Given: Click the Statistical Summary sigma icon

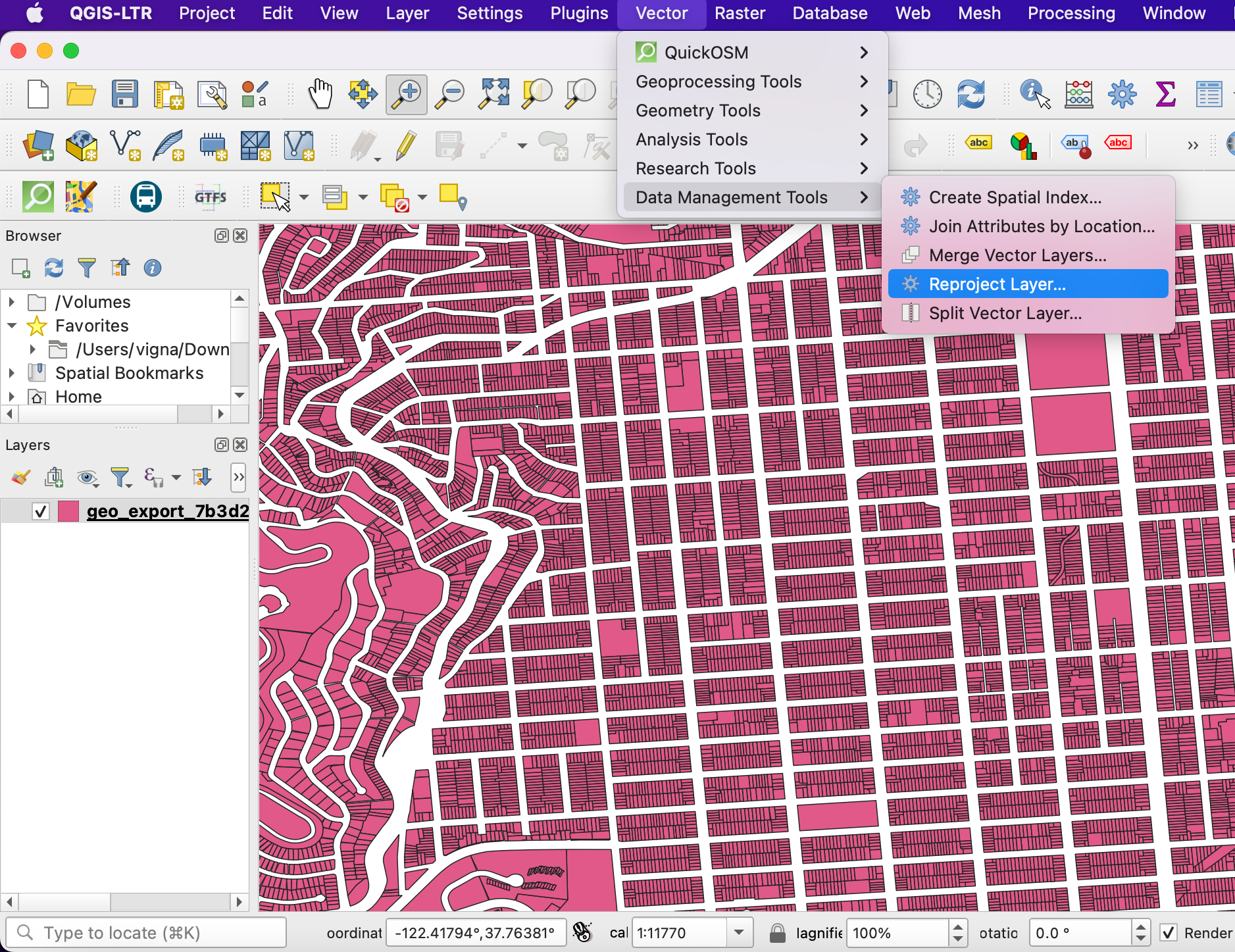Looking at the screenshot, I should (x=1165, y=94).
